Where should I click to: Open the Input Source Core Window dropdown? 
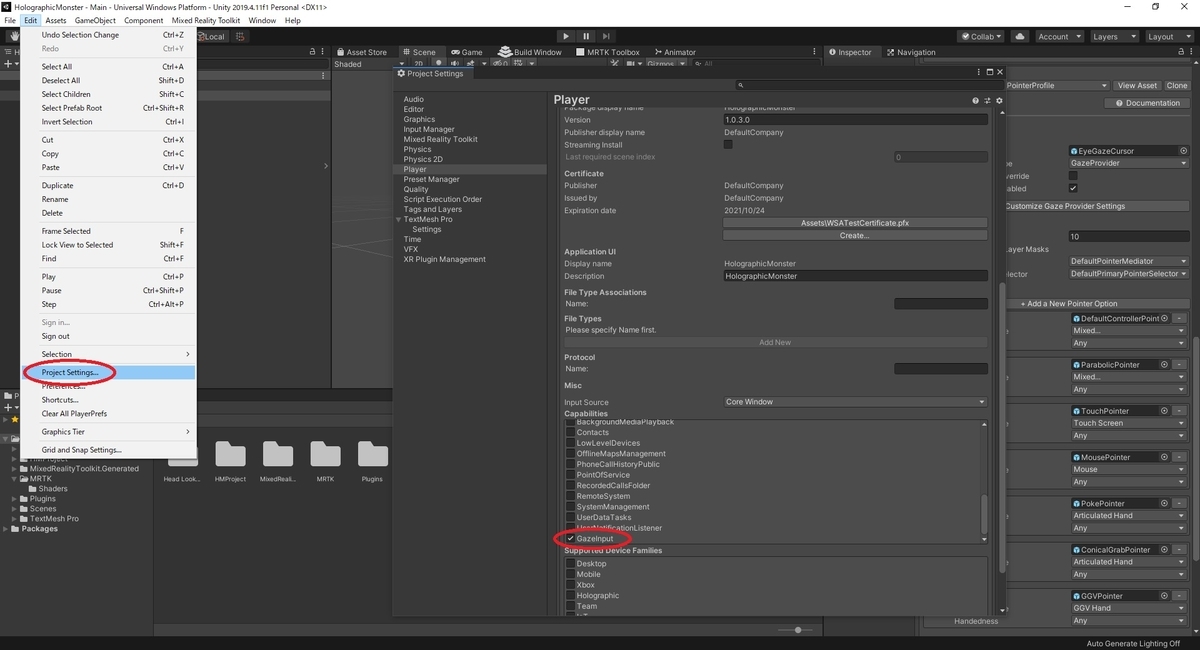coord(855,402)
